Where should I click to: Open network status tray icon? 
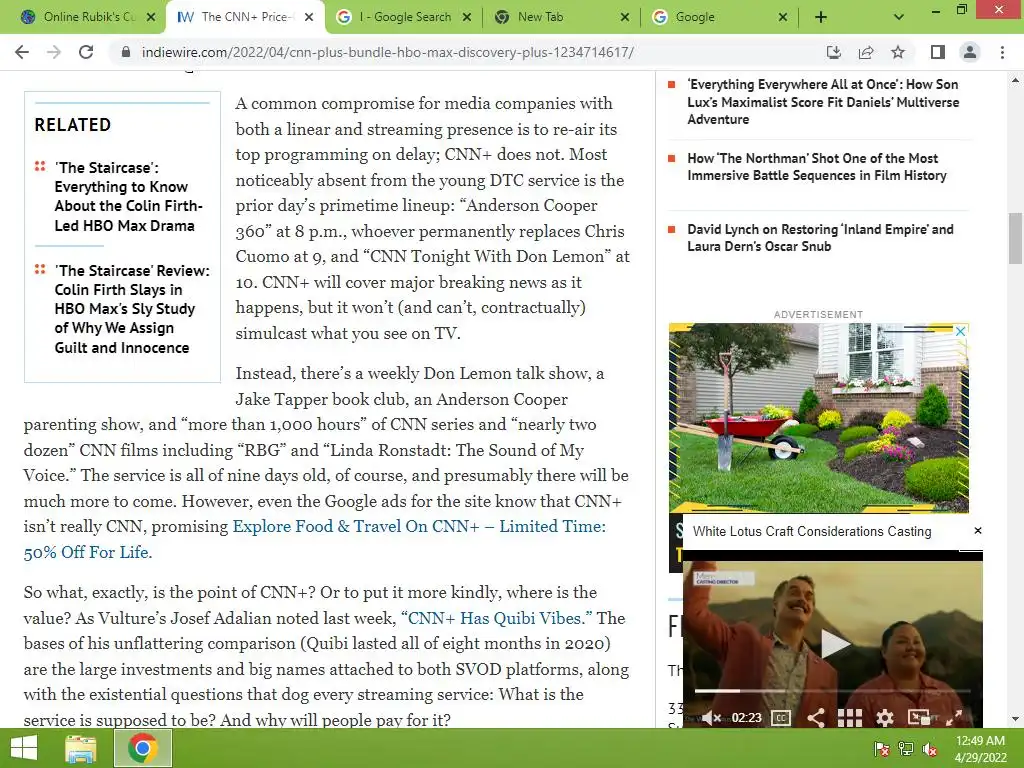906,749
